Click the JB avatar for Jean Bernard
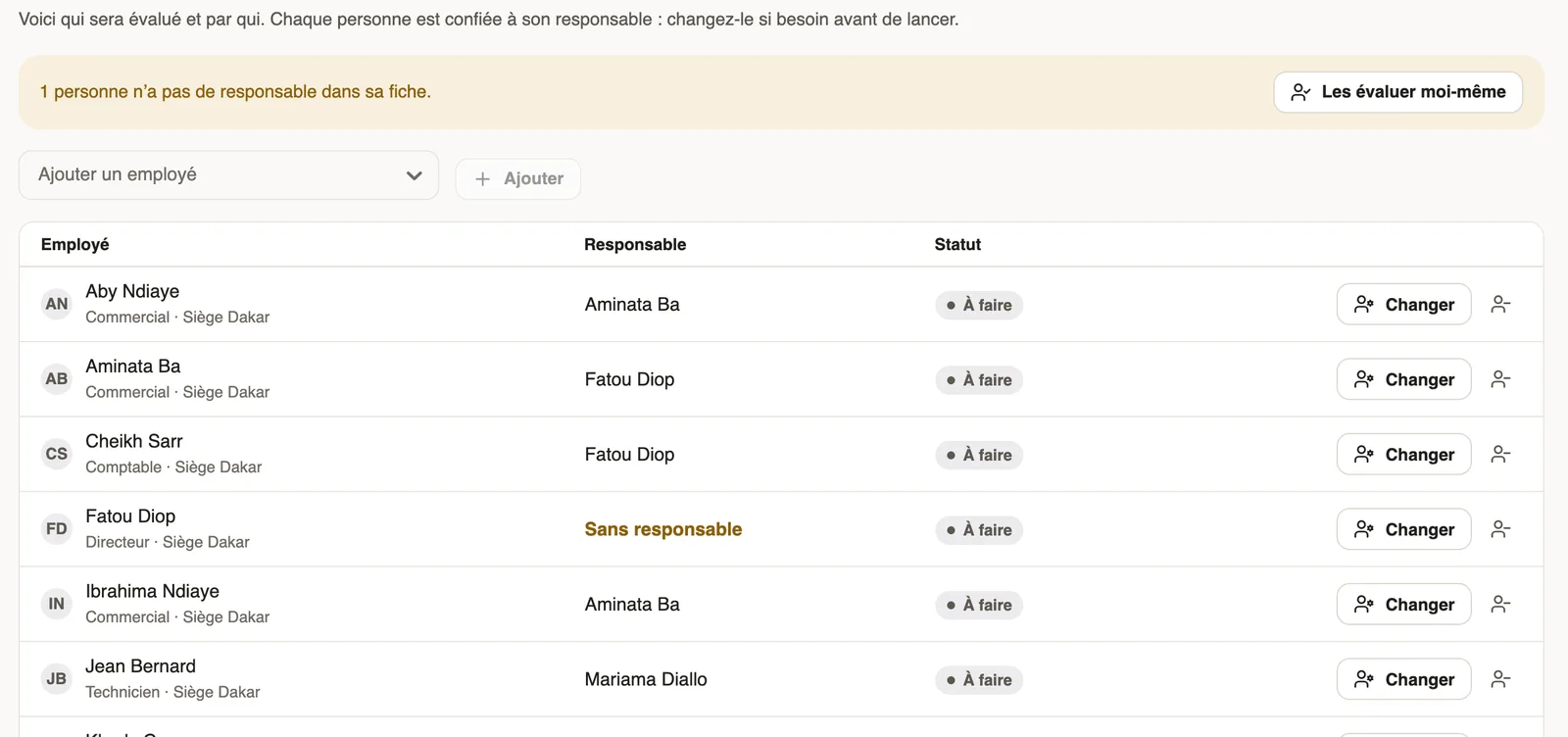The height and width of the screenshot is (737, 1568). click(57, 679)
